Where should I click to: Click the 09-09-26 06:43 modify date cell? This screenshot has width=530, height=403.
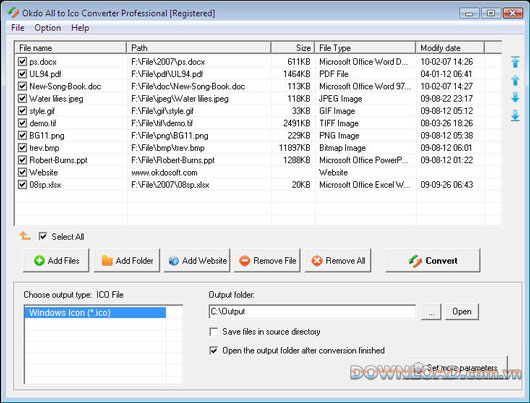click(x=447, y=185)
